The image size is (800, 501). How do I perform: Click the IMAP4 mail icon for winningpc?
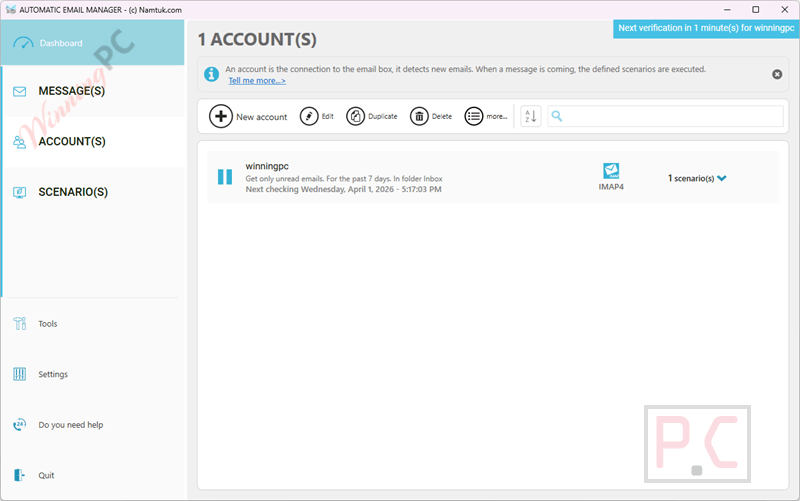coord(611,171)
